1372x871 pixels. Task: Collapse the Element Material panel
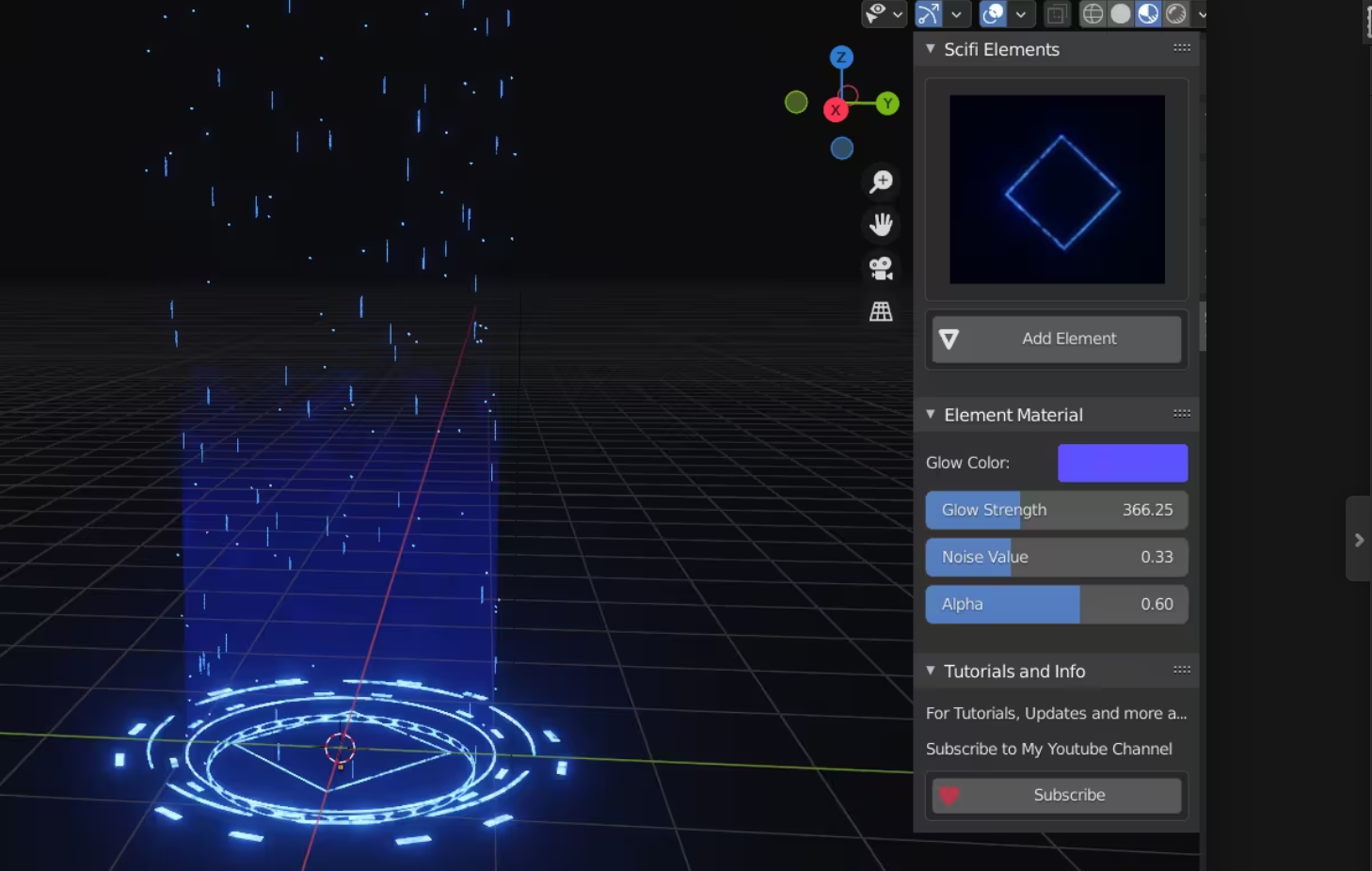[931, 415]
